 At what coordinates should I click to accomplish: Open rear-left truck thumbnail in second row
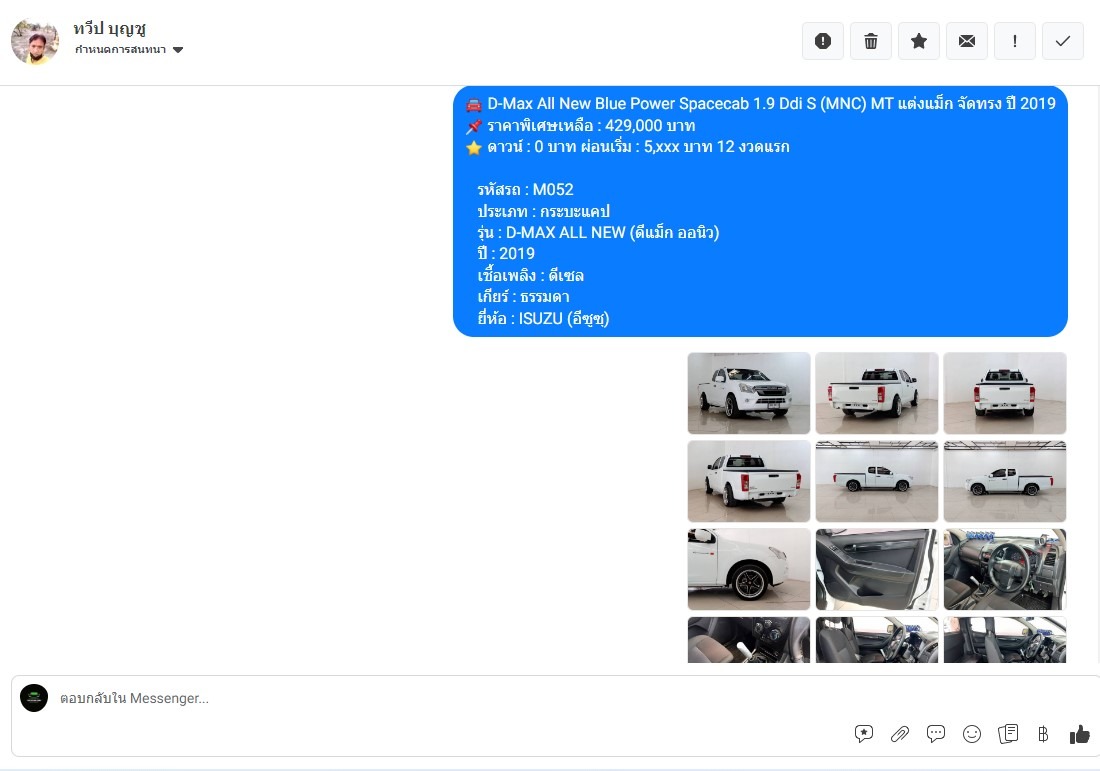[749, 481]
